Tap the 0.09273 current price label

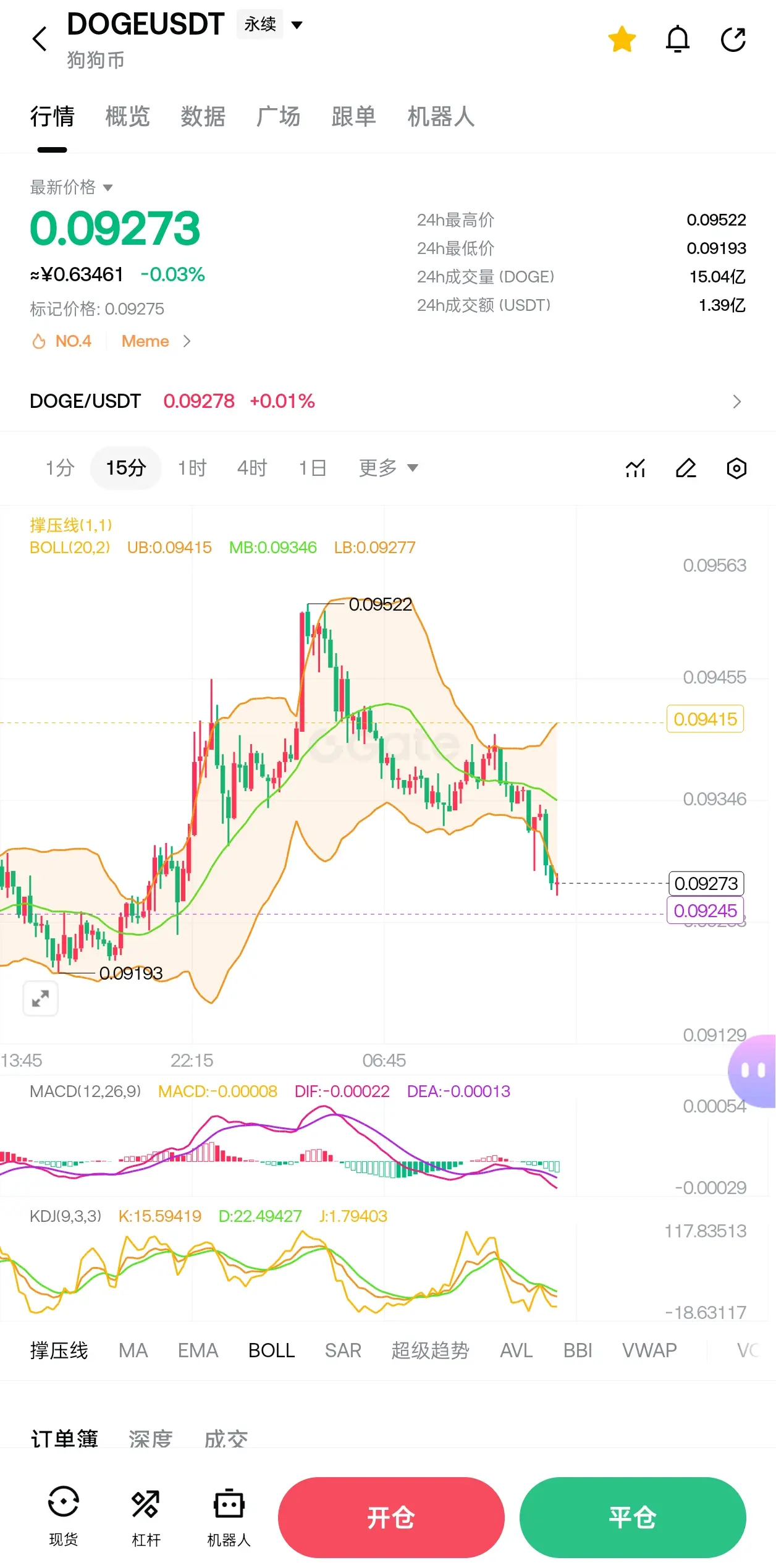(x=706, y=883)
